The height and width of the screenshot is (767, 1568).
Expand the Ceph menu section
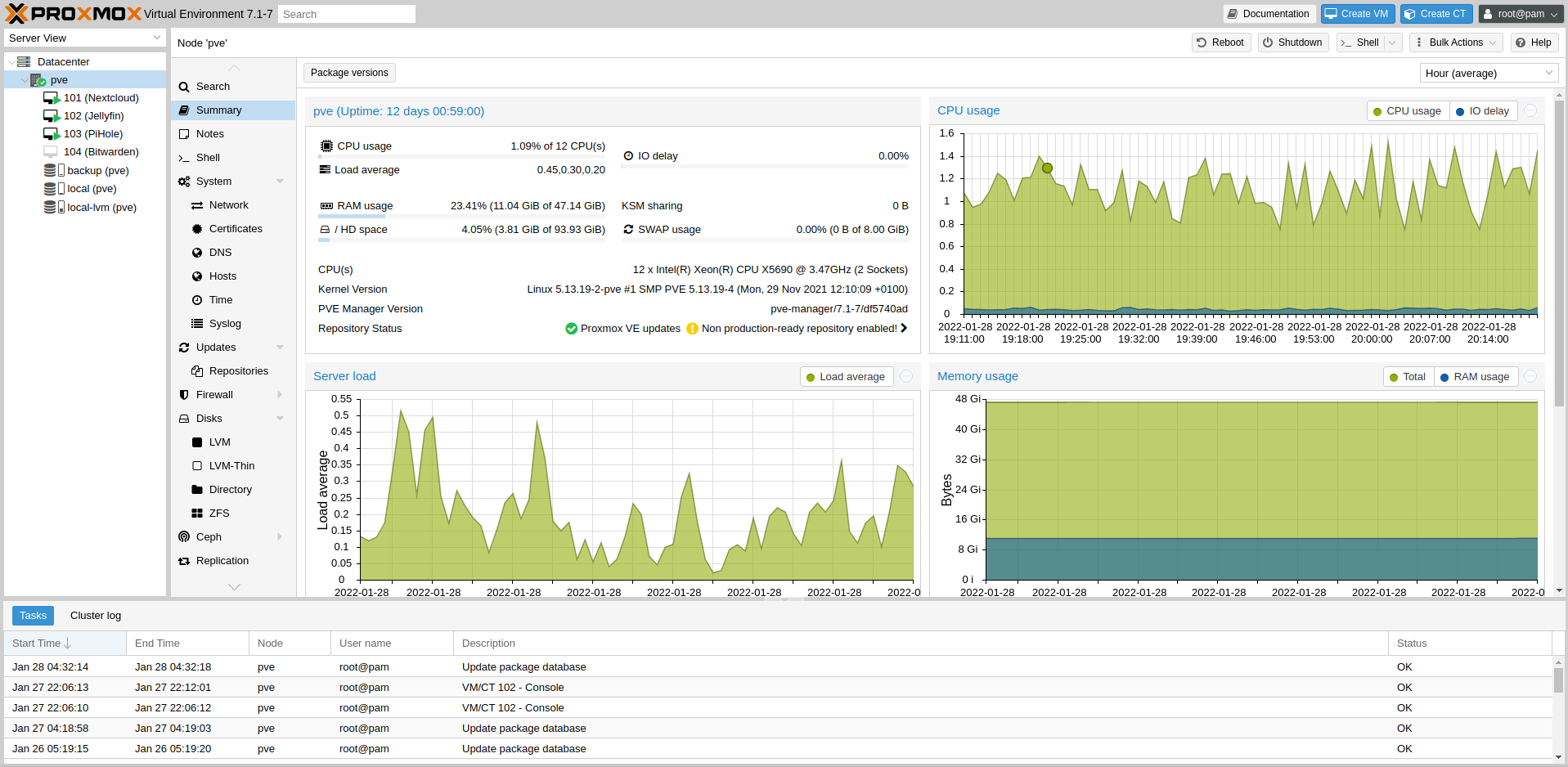(x=280, y=537)
